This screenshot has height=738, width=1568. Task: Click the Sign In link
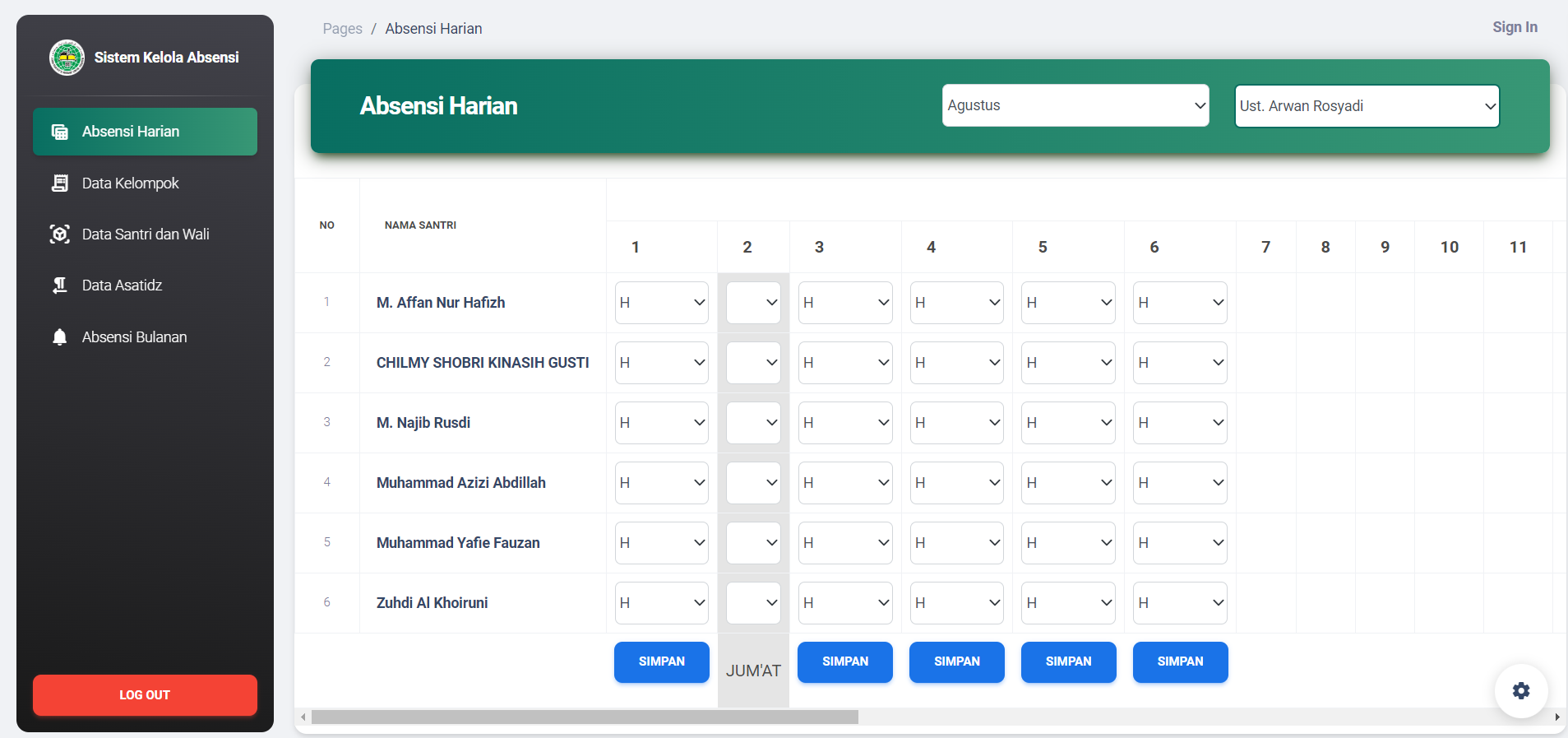tap(1515, 27)
